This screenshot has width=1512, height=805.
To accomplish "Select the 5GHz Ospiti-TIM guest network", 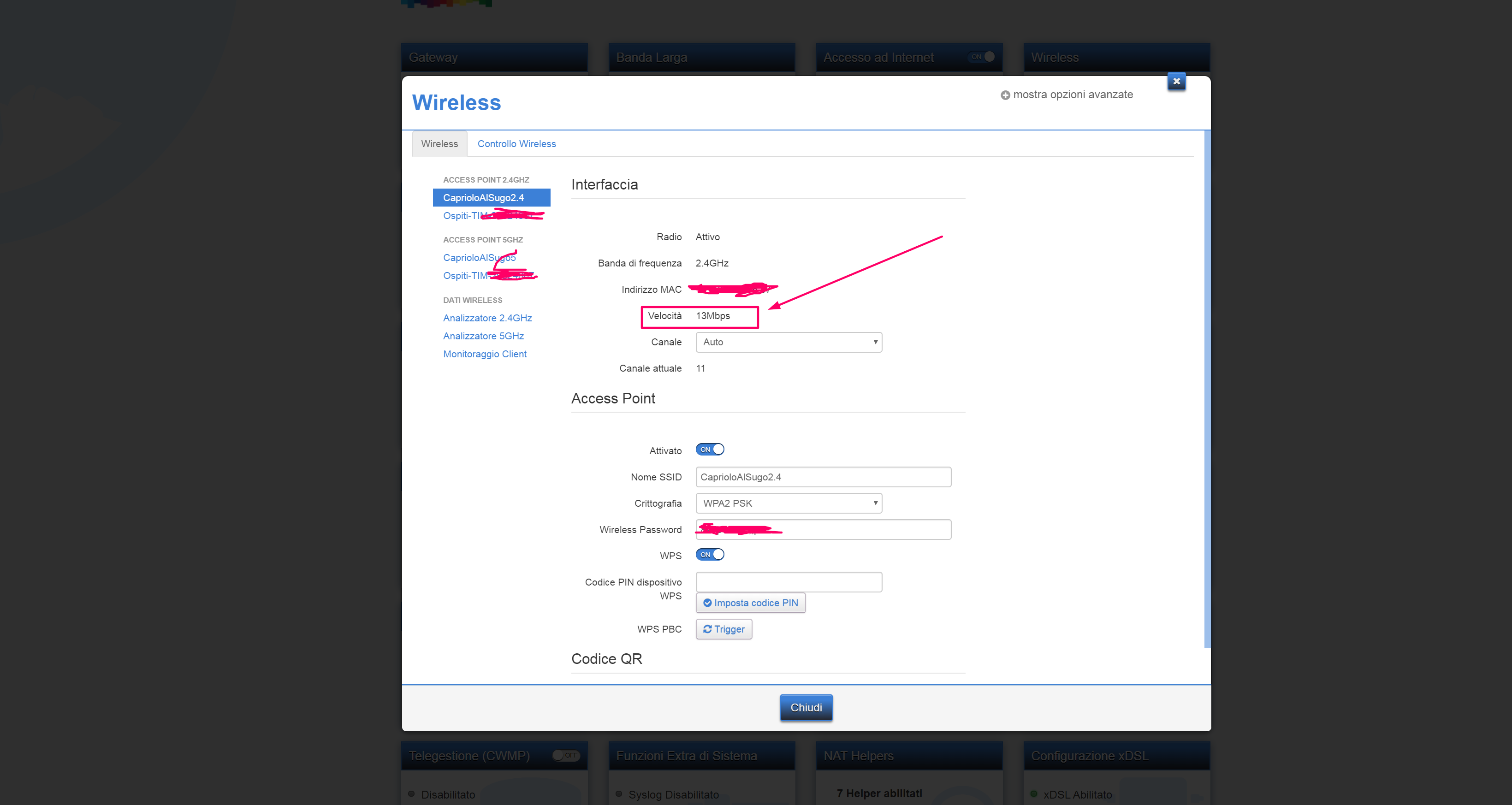I will click(x=489, y=276).
